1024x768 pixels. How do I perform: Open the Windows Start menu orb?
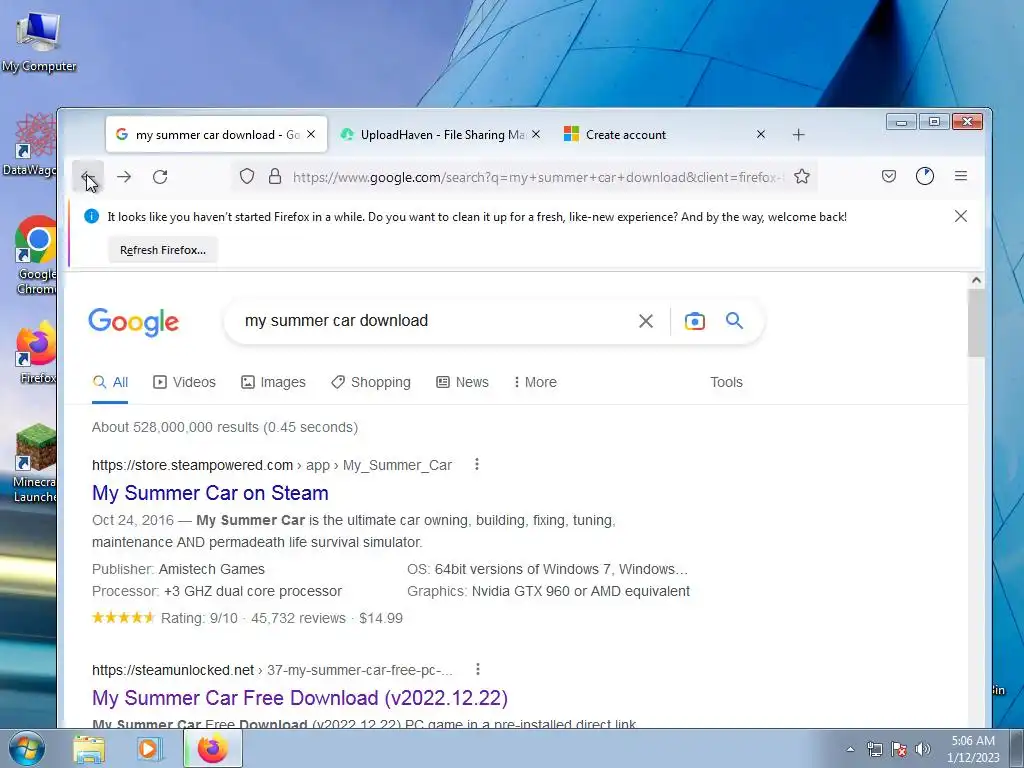point(26,748)
